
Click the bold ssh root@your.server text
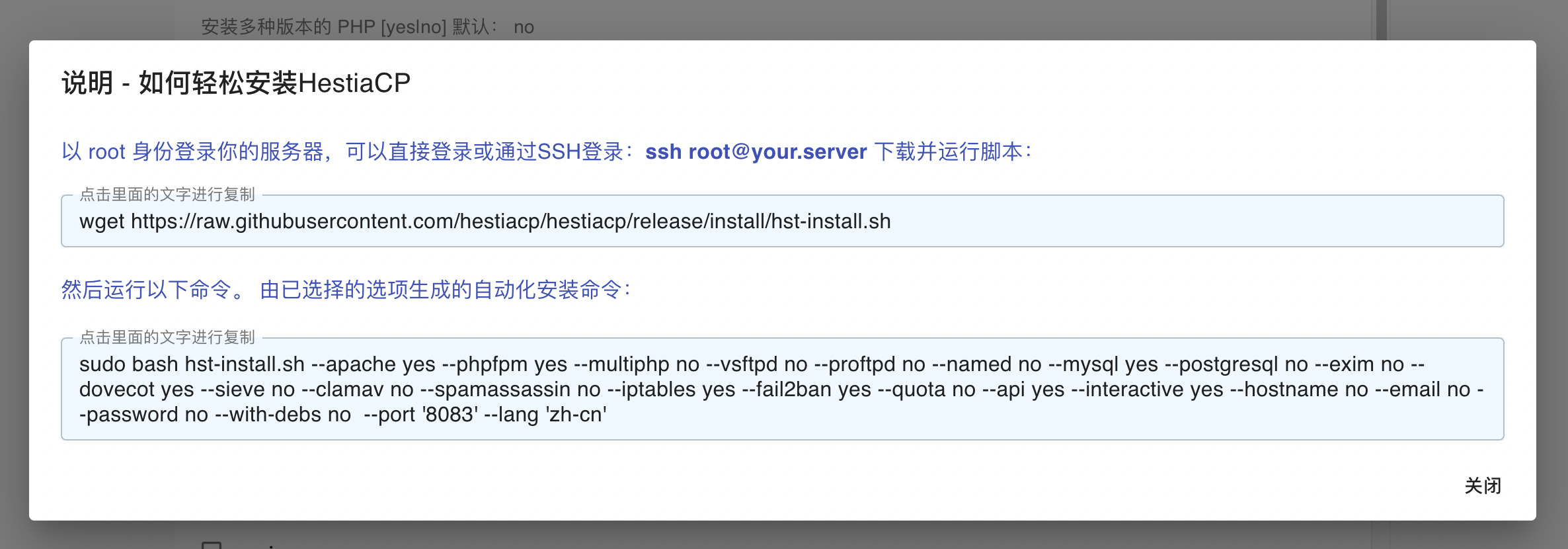click(x=756, y=152)
